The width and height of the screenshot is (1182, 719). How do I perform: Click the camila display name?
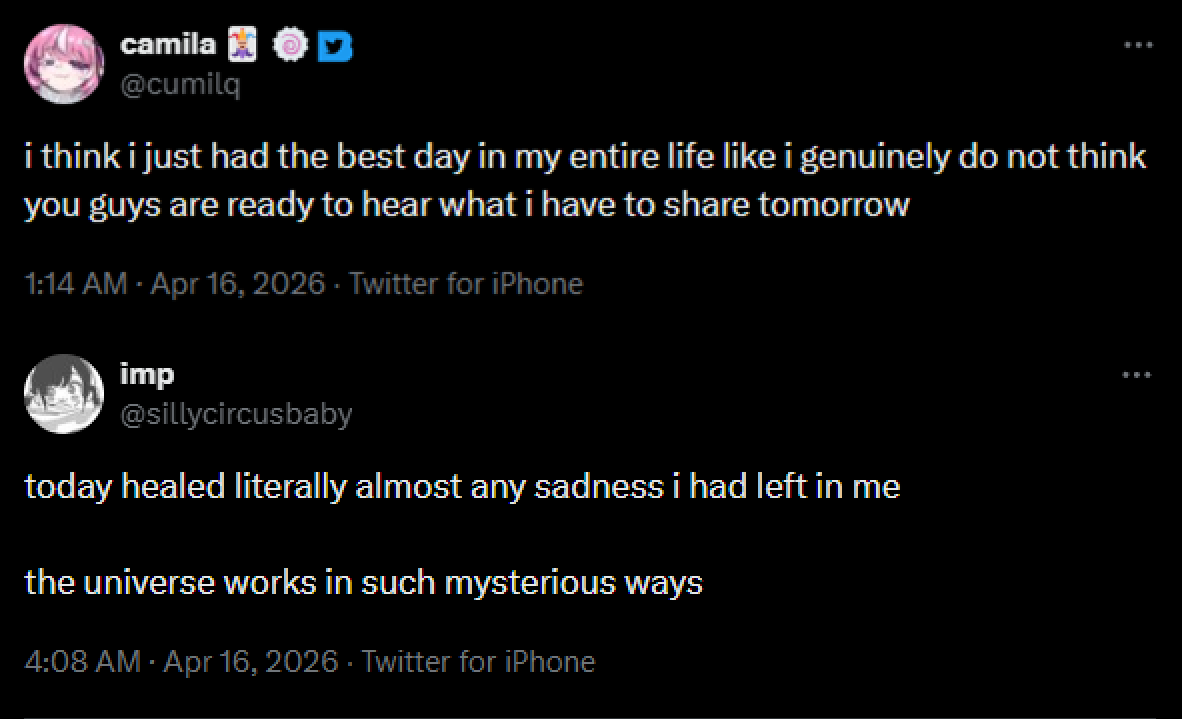(167, 45)
